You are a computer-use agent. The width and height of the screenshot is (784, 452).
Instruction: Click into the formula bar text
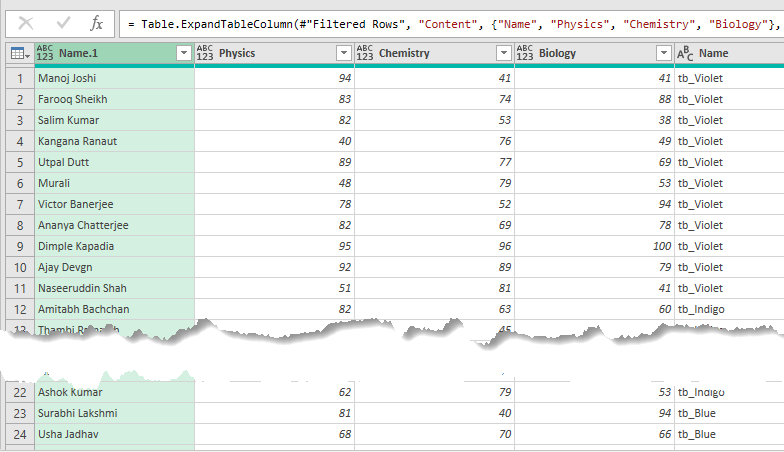click(x=452, y=24)
